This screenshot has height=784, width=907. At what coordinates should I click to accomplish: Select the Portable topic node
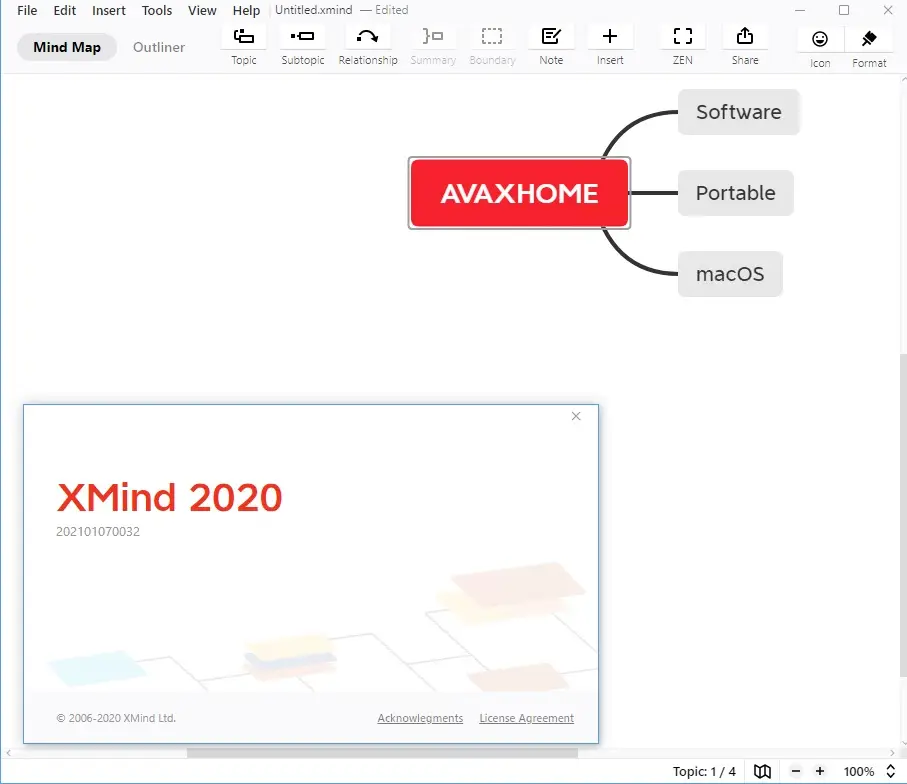tap(735, 193)
